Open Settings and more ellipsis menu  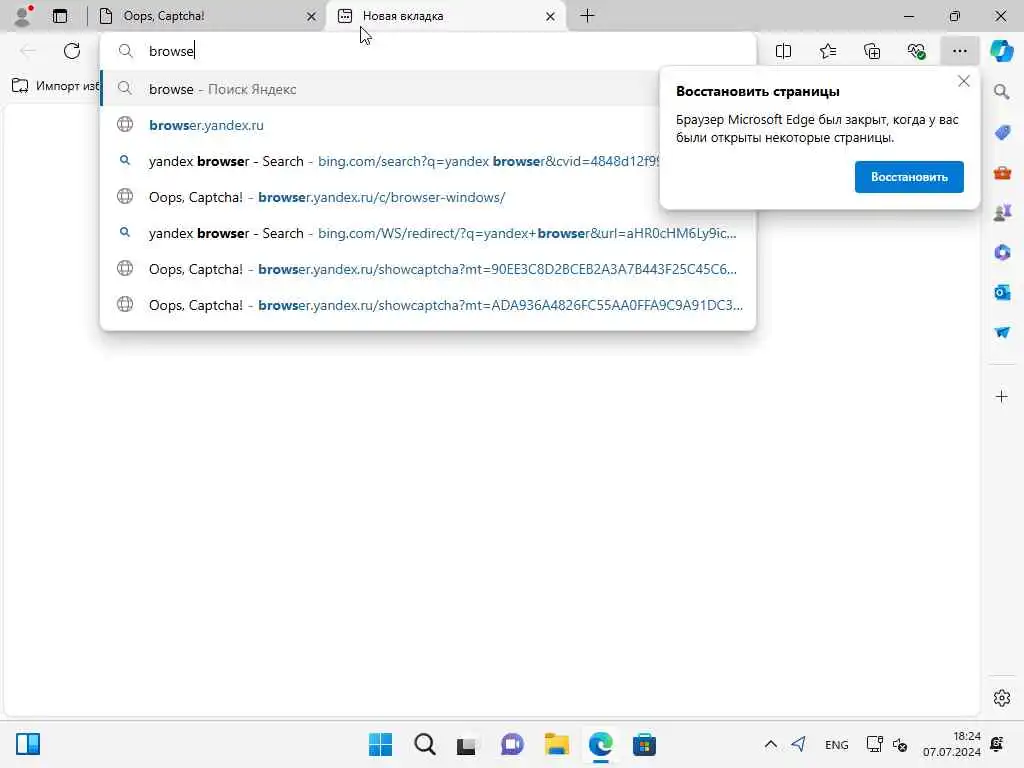(x=959, y=51)
